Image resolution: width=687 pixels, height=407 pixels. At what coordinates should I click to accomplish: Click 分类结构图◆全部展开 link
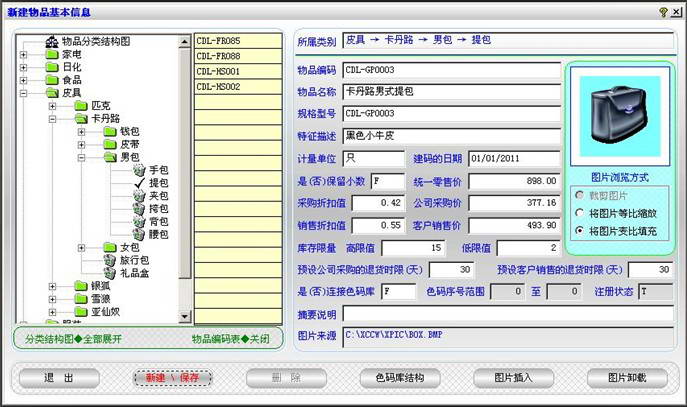coord(74,339)
